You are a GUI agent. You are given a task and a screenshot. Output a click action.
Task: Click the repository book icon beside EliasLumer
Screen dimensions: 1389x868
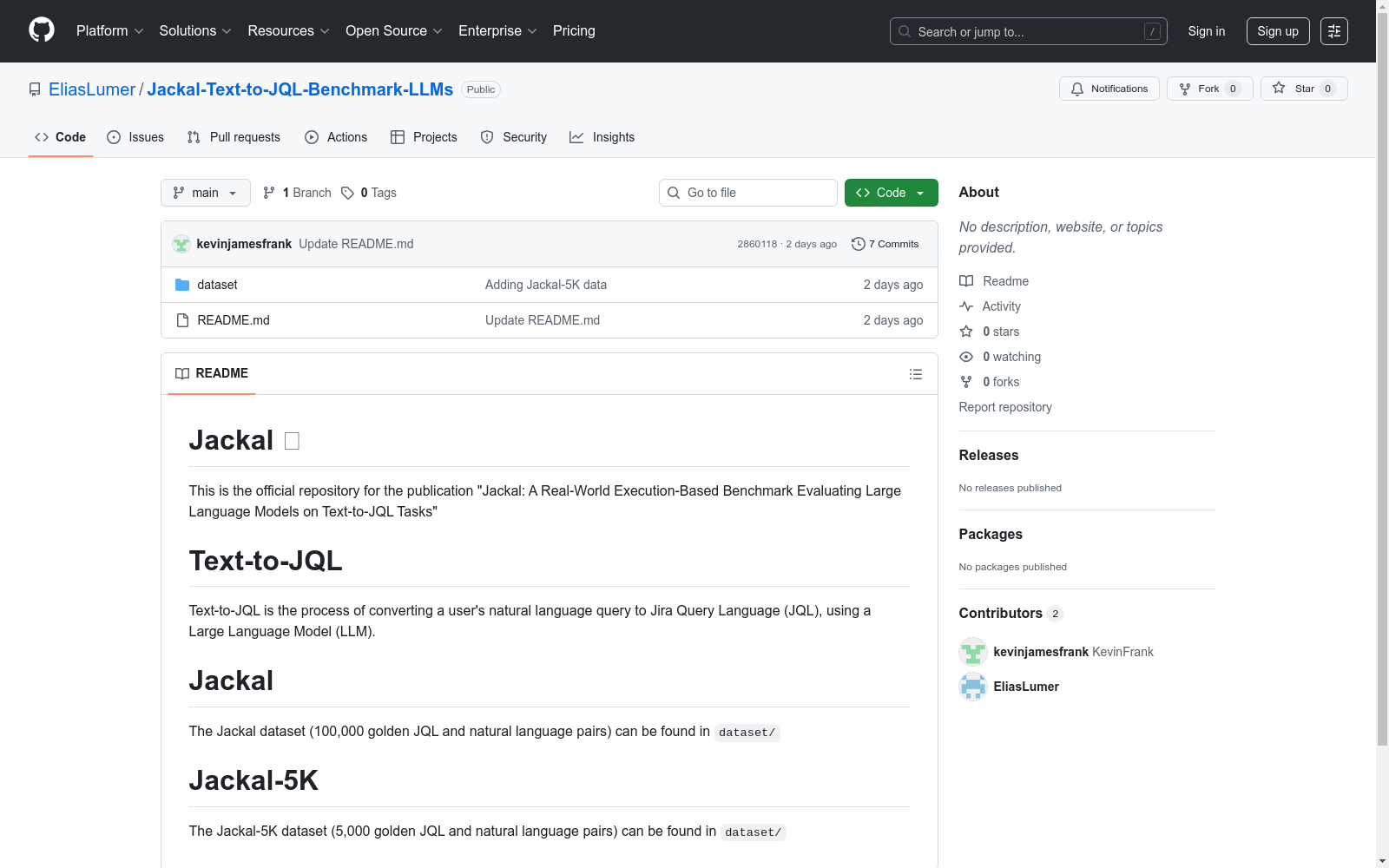(x=35, y=89)
